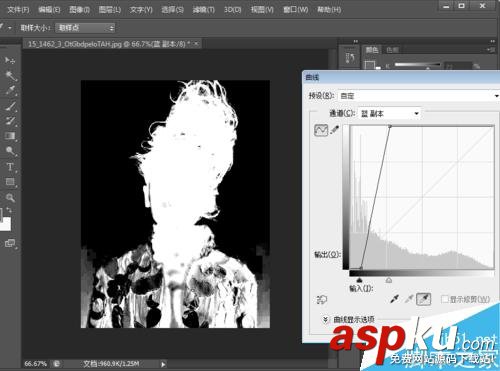Select the Type tool

[10, 167]
